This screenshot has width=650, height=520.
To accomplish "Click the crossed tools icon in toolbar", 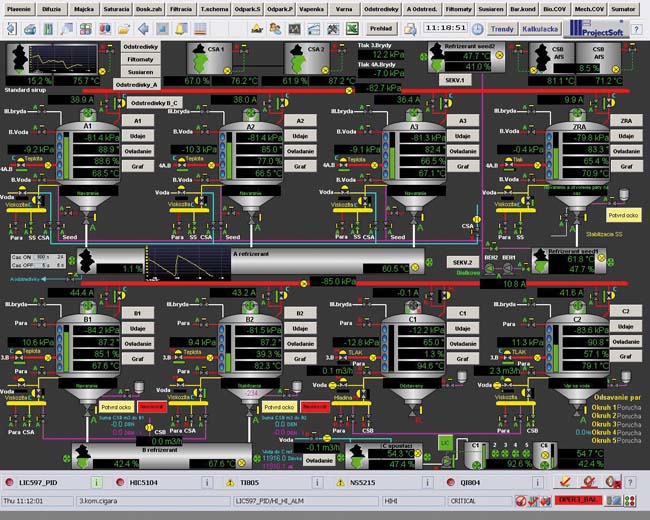I will point(333,29).
